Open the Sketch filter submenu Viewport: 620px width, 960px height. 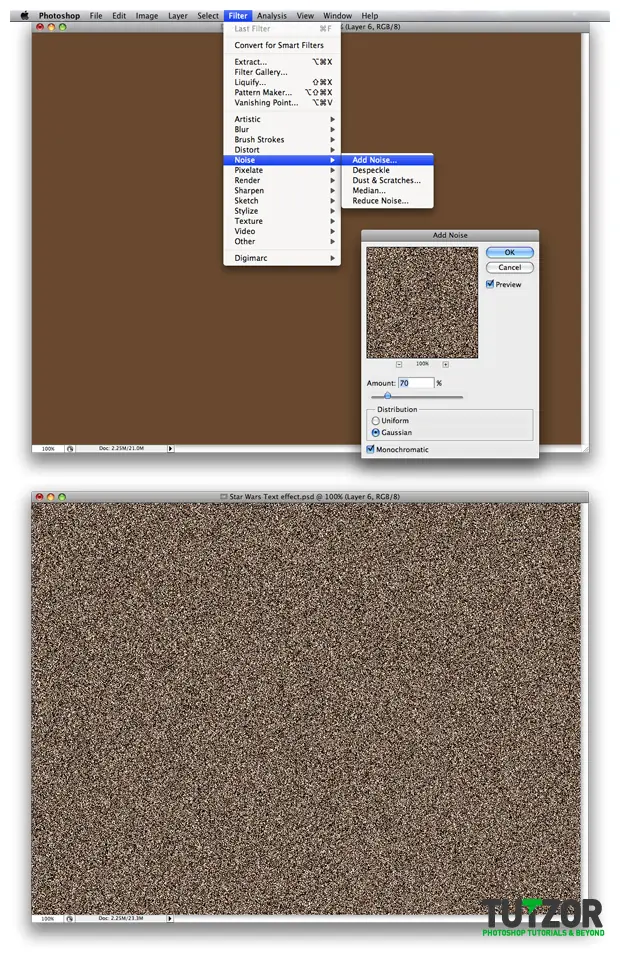(x=282, y=201)
